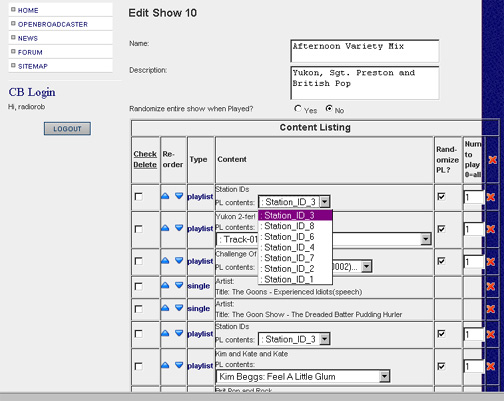Screen dimensions: 504x401
Task: Open the OPENBROADCASTER sidebar link
Action: 53,24
